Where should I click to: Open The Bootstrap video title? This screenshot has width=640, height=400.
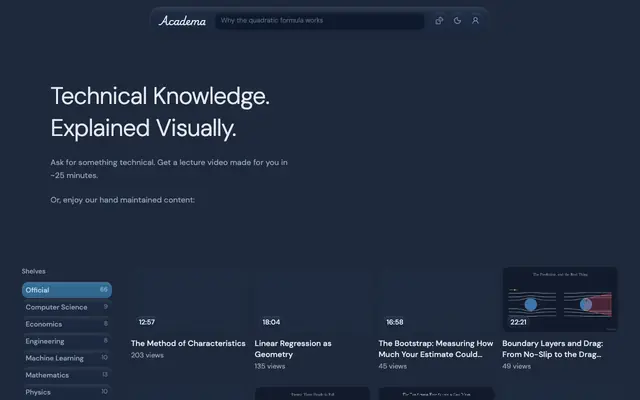[x=436, y=349]
